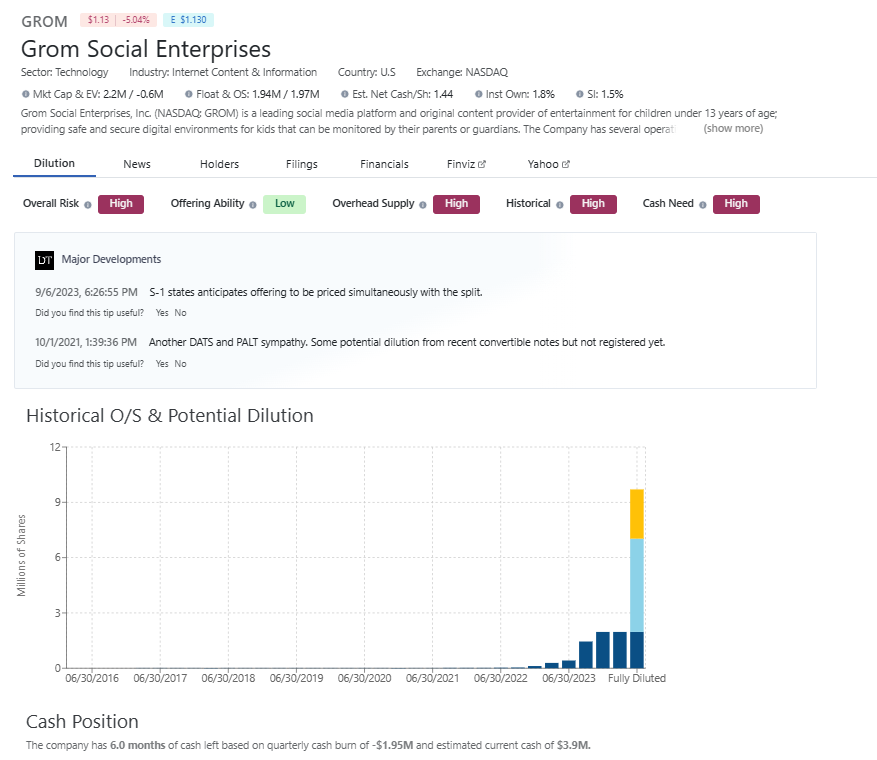Screen dimensions: 877x760
Task: Open the Holders tab
Action: 219,164
